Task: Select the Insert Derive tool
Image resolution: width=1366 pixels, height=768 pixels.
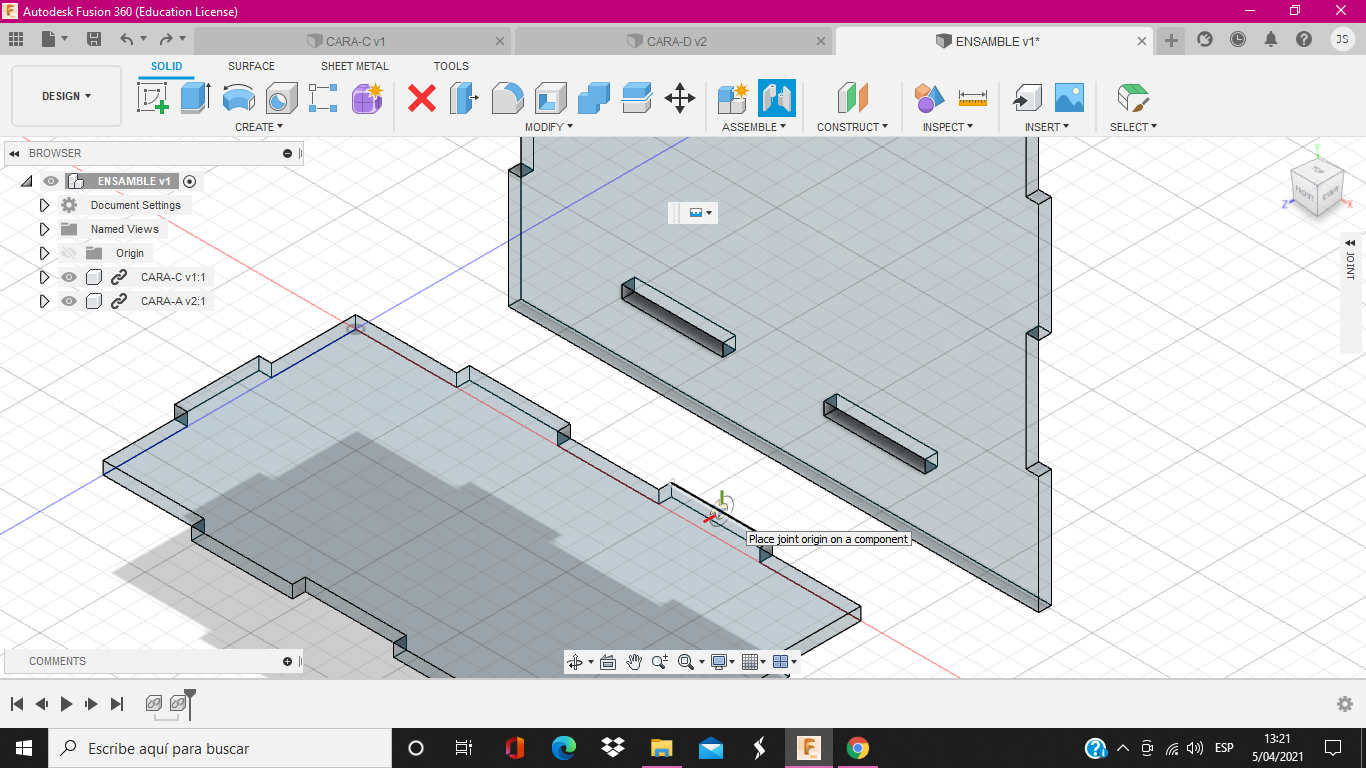Action: (x=1026, y=98)
